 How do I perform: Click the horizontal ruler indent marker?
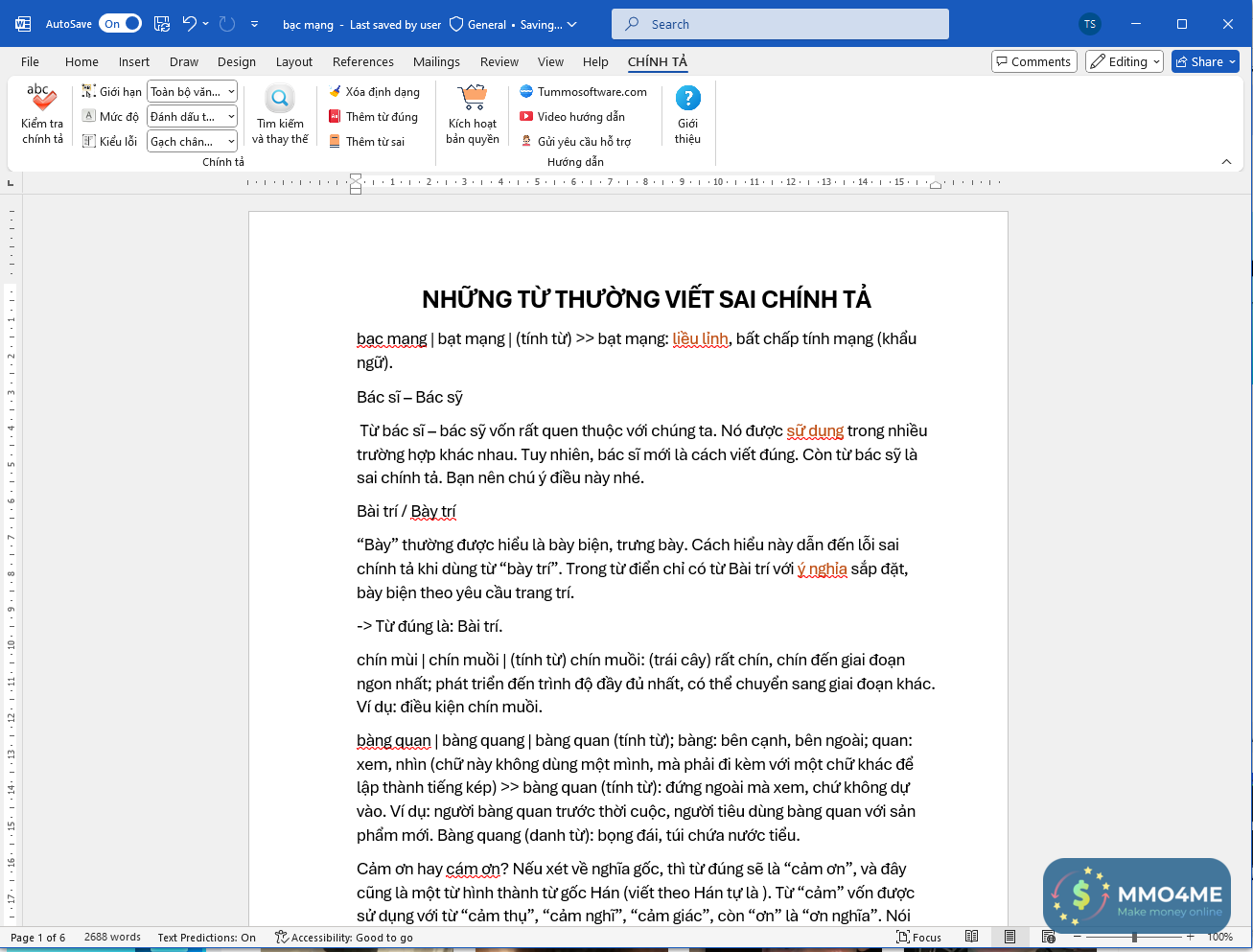[356, 183]
